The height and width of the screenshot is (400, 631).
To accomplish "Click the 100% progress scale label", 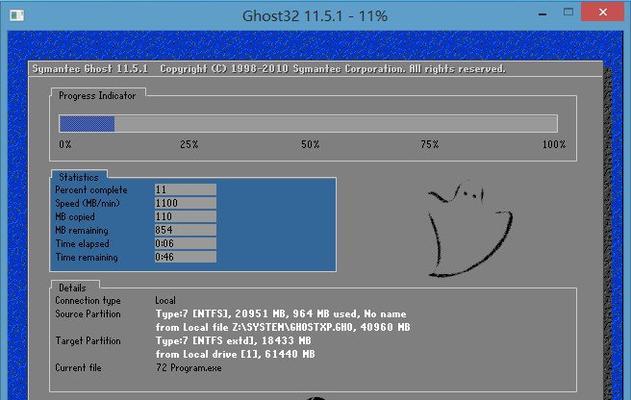I will click(x=554, y=144).
